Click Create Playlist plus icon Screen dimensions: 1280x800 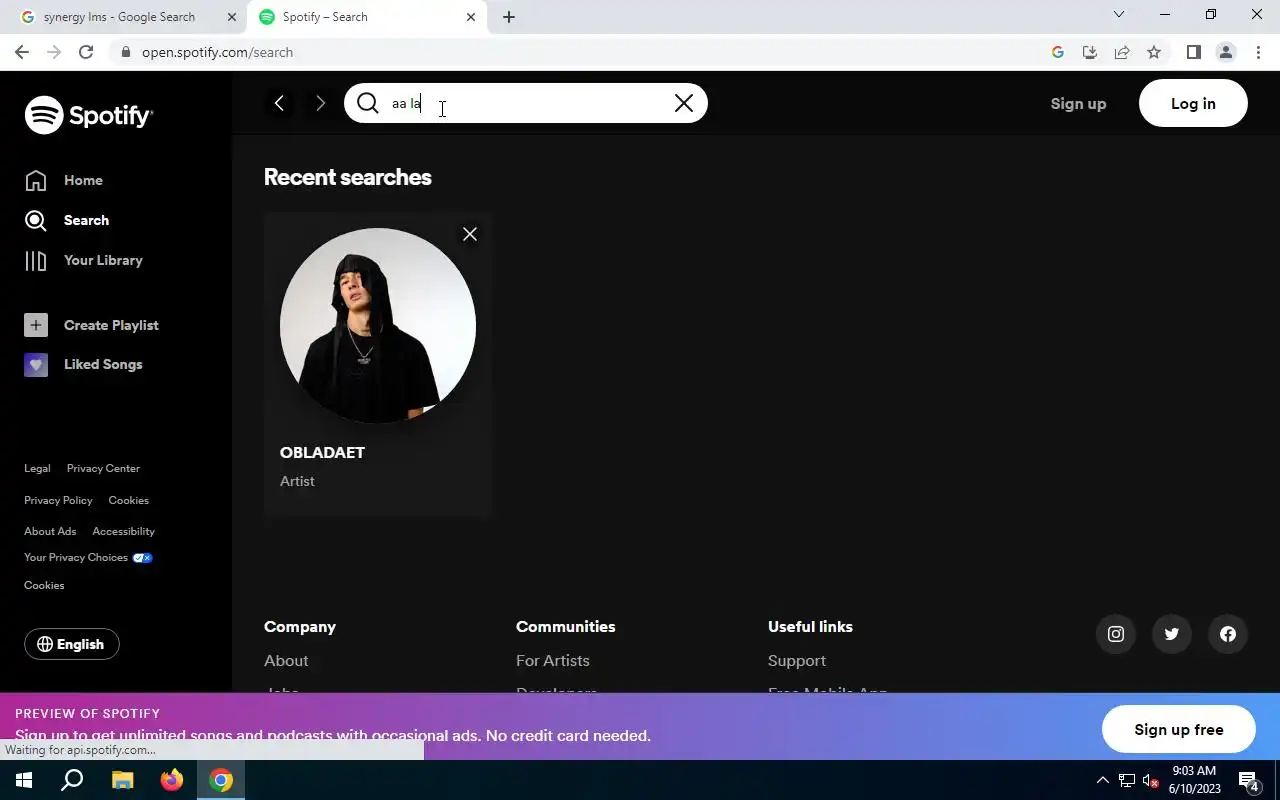36,325
